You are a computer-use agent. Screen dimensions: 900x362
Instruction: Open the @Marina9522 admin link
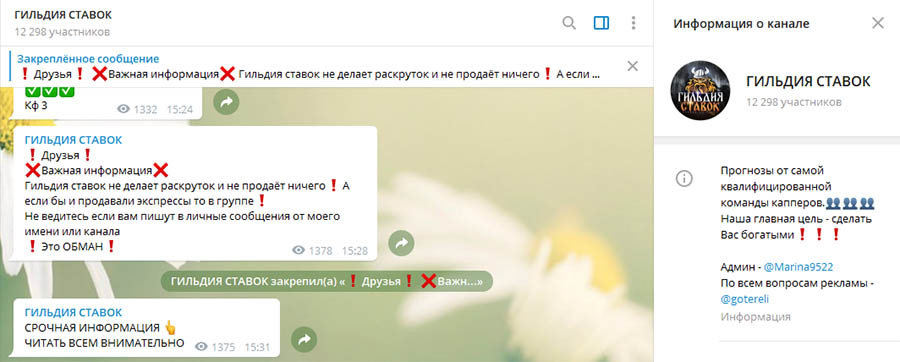[x=798, y=267]
